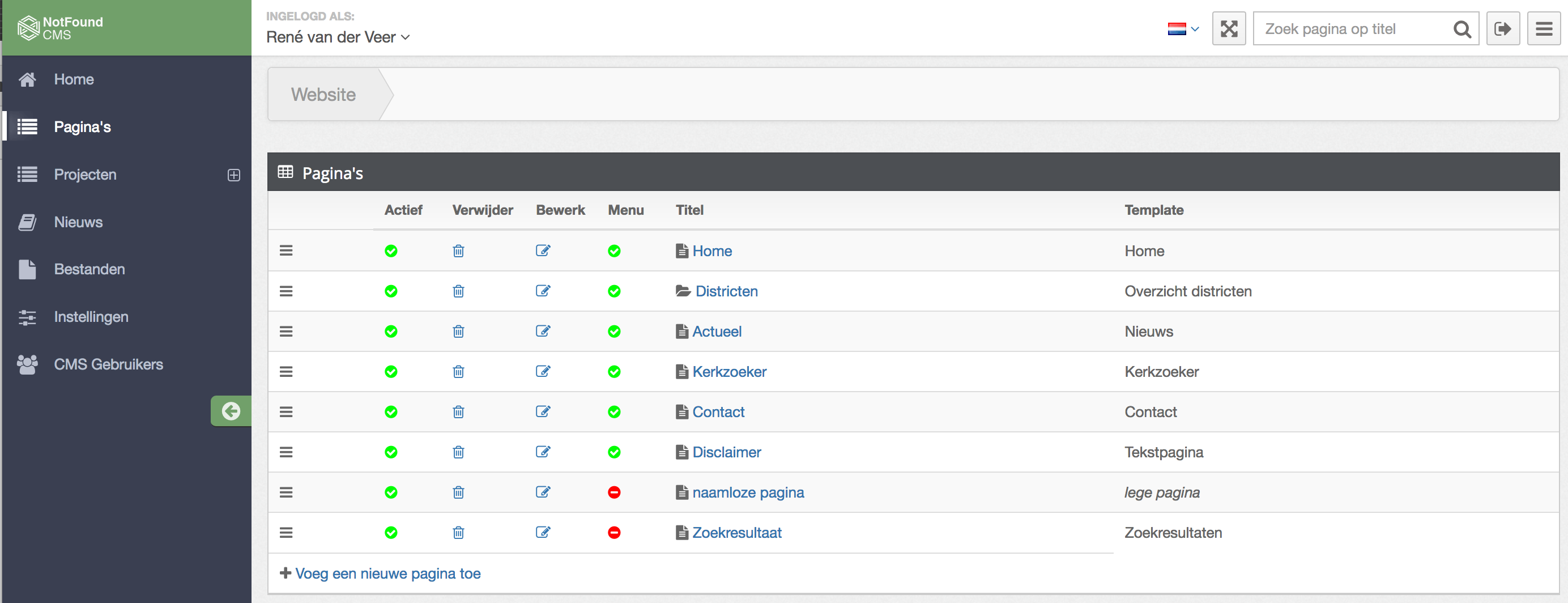This screenshot has height=603, width=1568.
Task: Toggle Menu status for Actueel page
Action: click(613, 332)
